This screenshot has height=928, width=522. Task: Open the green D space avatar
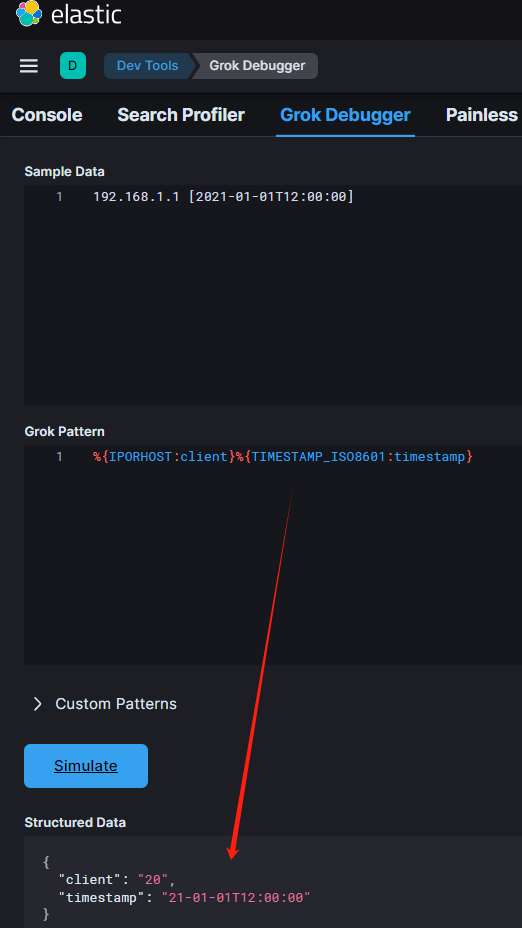(73, 66)
